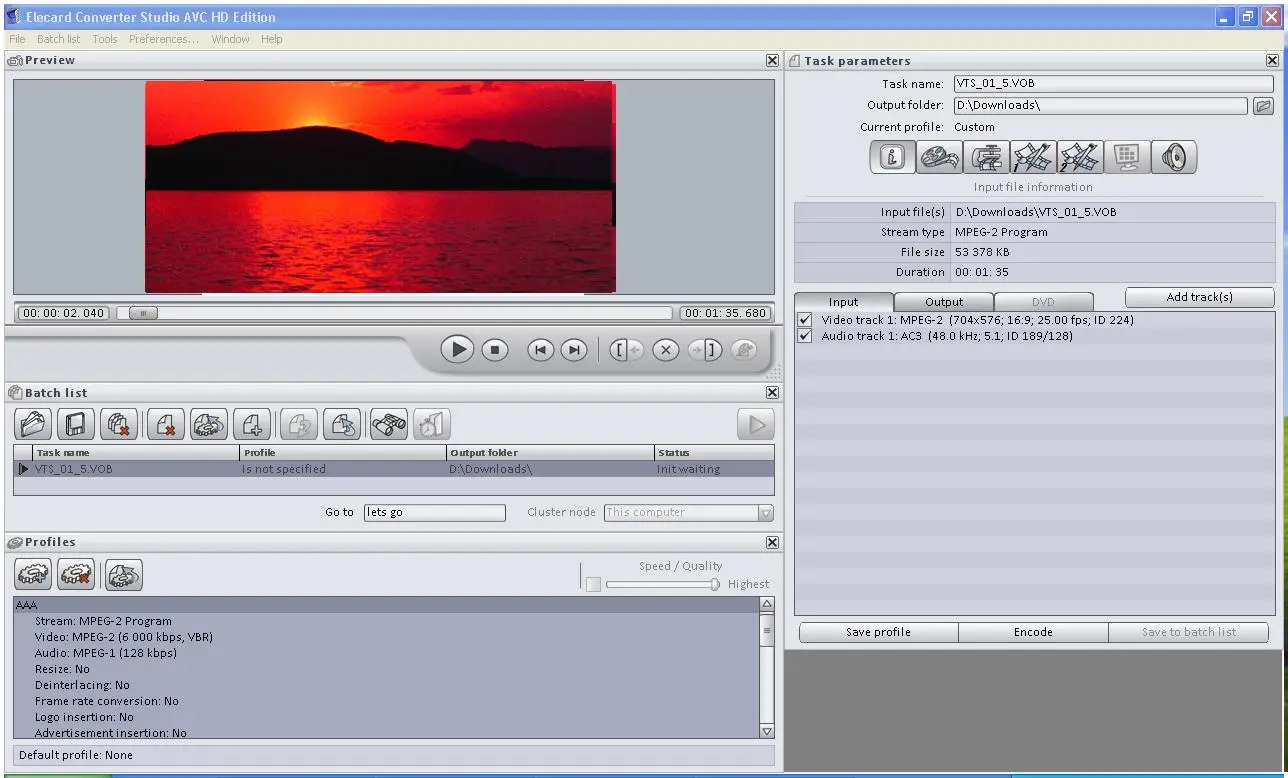Open the Tools menu
1288x778 pixels.
pos(105,39)
